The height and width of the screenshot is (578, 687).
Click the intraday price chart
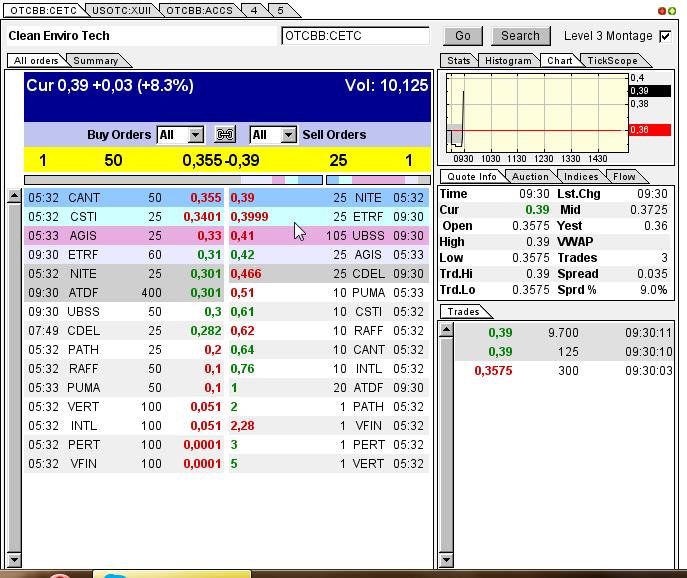537,113
